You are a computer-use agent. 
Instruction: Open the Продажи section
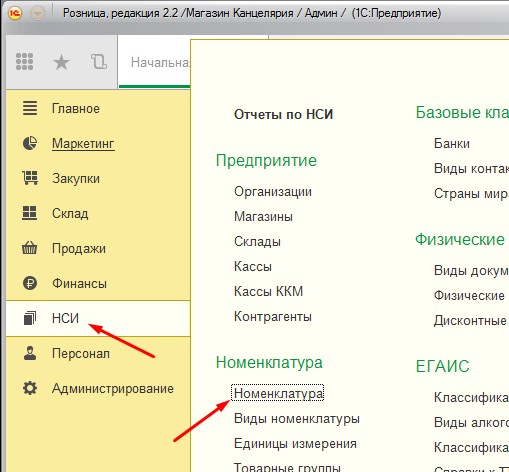tap(79, 249)
